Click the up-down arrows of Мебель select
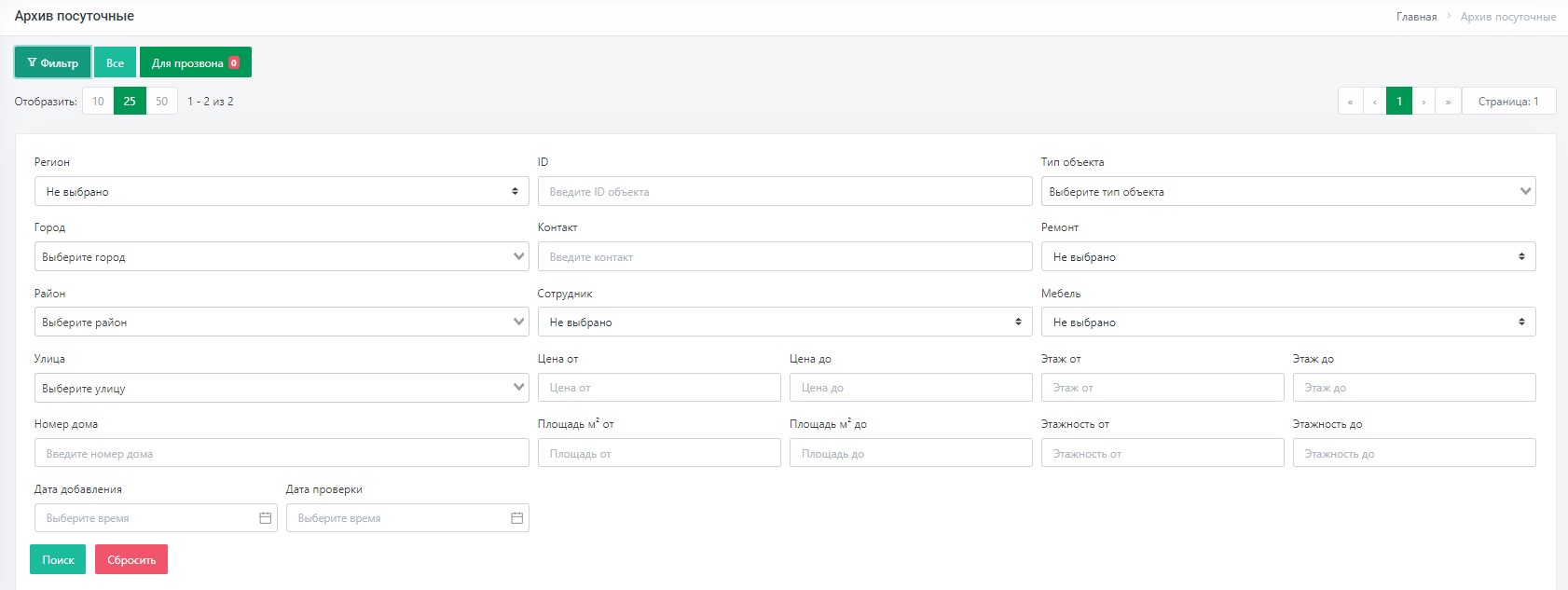The width and height of the screenshot is (1568, 590). pos(1521,322)
